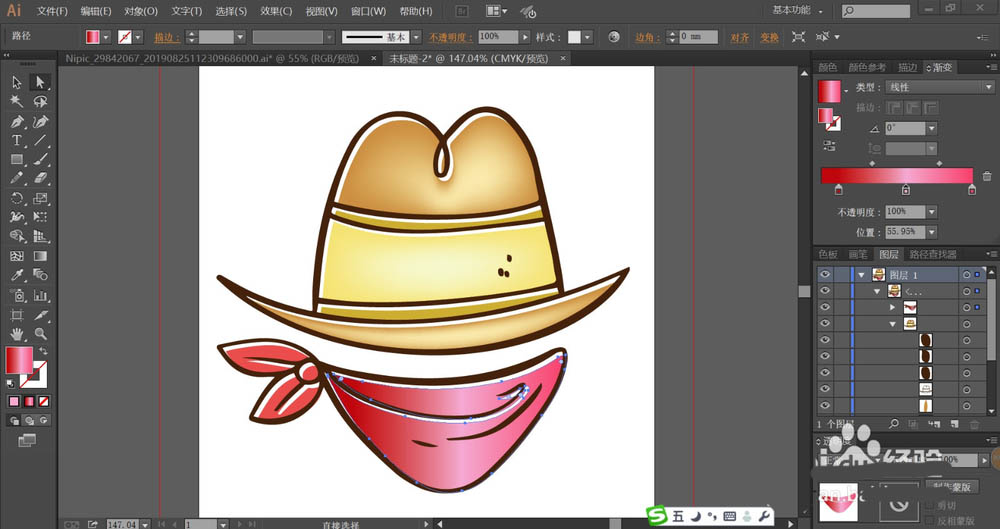This screenshot has width=1000, height=529.
Task: Hide 图层 1 using its eye icon
Action: click(825, 274)
